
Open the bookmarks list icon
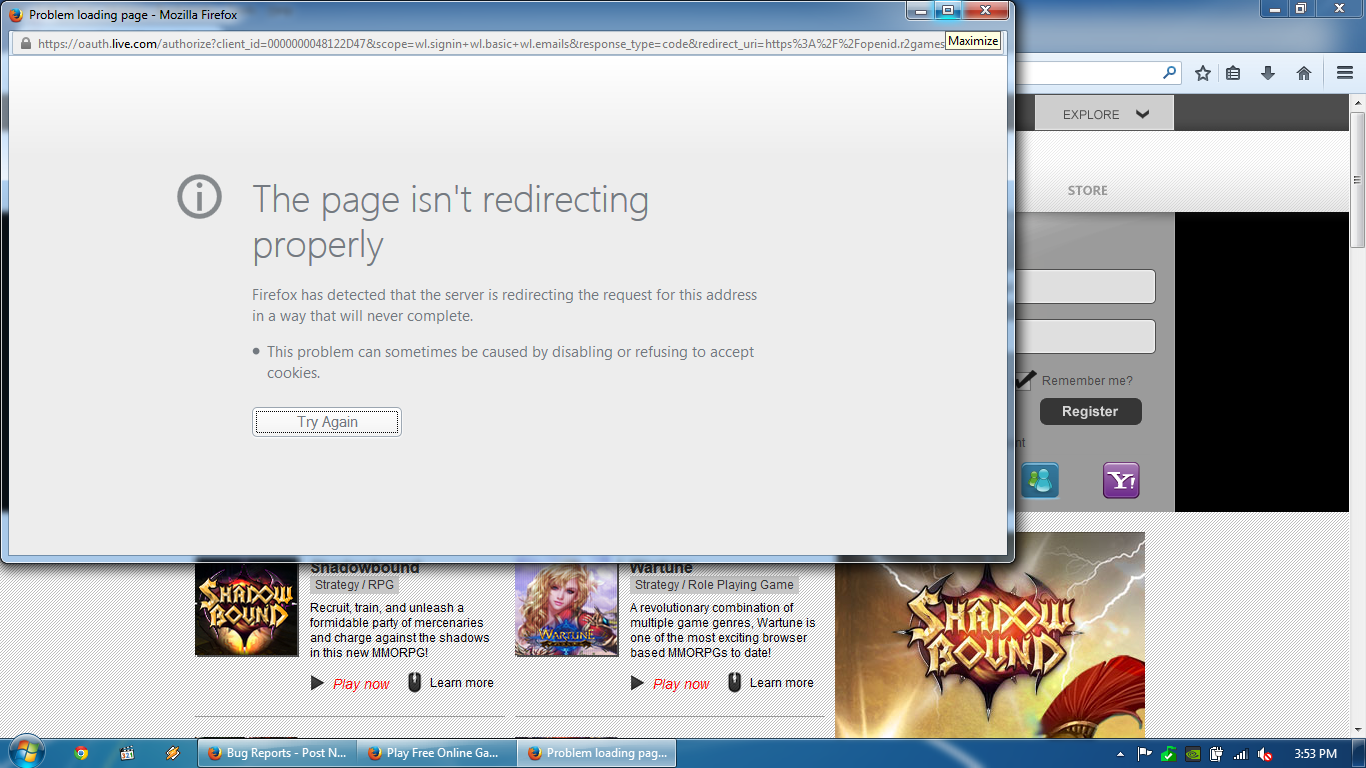pos(1233,73)
